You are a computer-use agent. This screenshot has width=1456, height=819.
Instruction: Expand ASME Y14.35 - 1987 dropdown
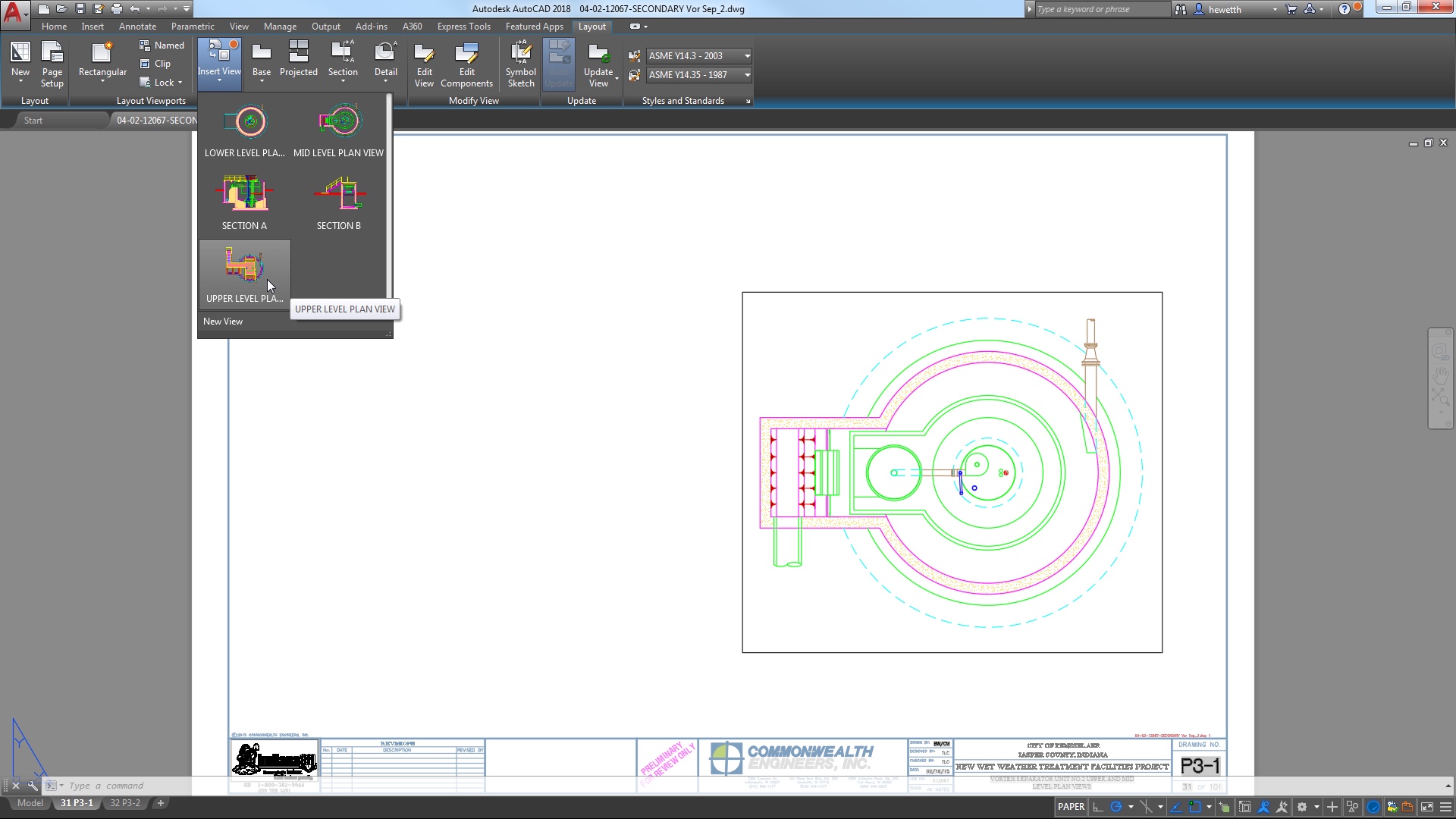tap(747, 75)
